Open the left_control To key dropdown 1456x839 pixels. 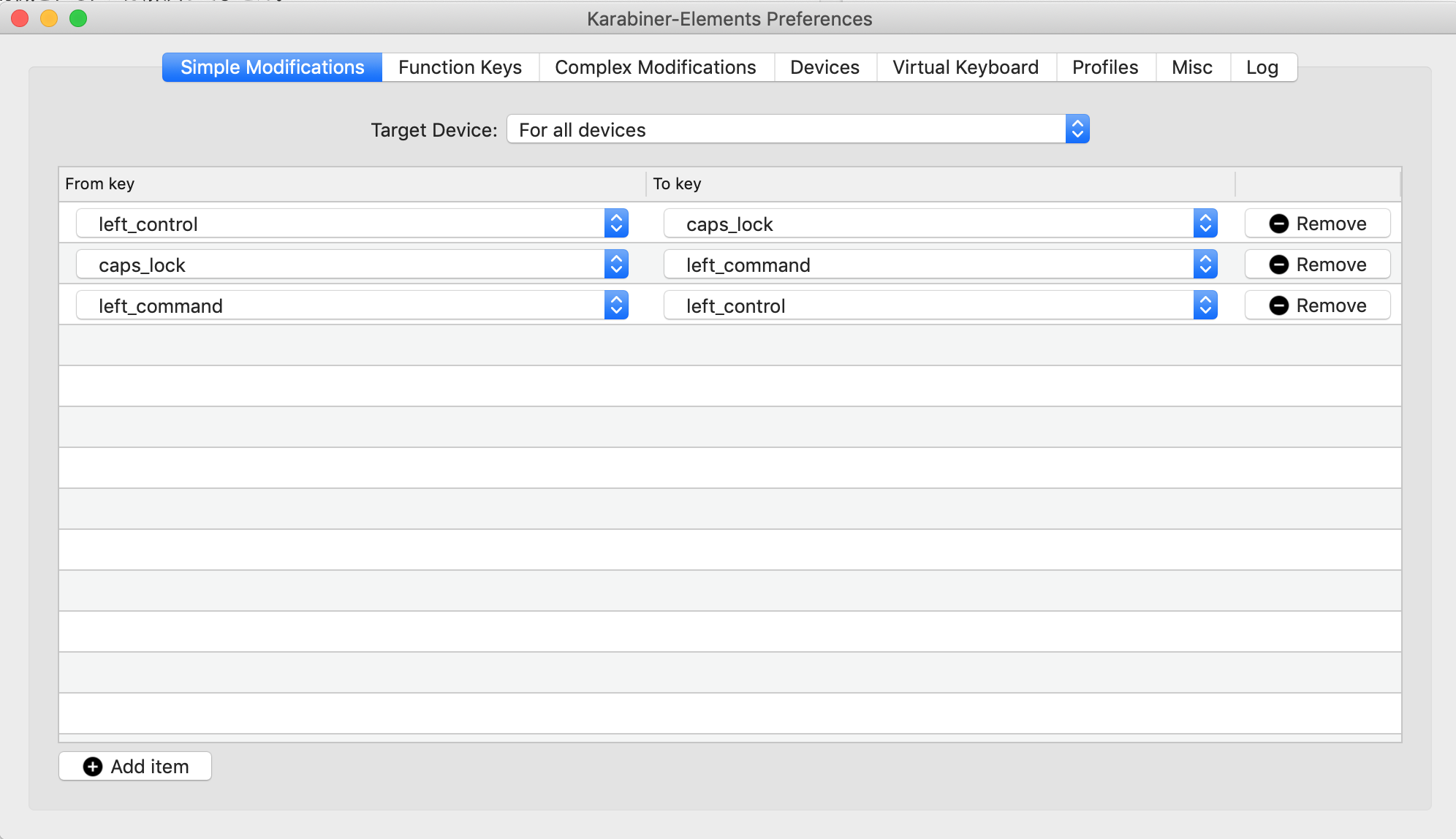pyautogui.click(x=941, y=305)
